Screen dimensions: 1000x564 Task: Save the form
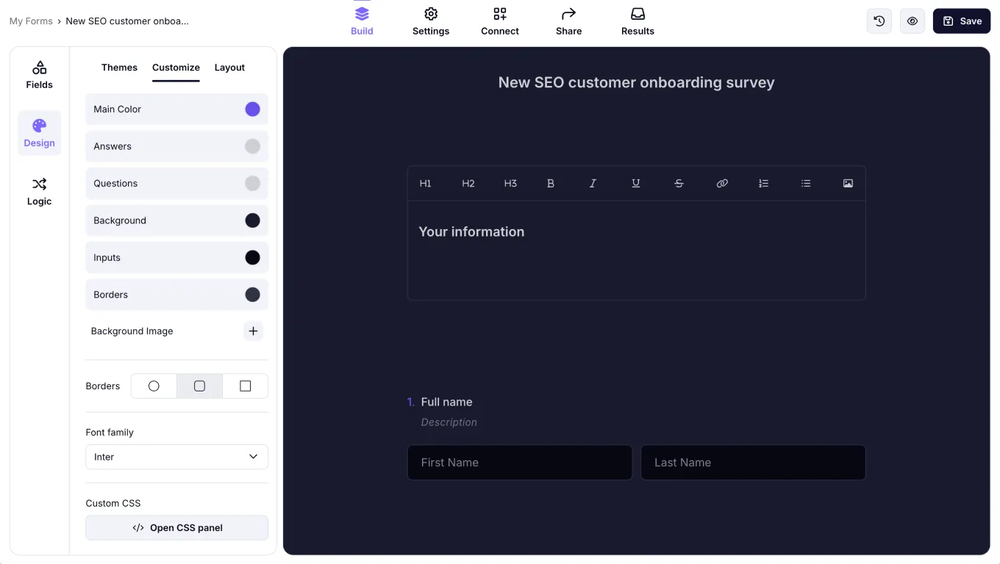pyautogui.click(x=961, y=21)
